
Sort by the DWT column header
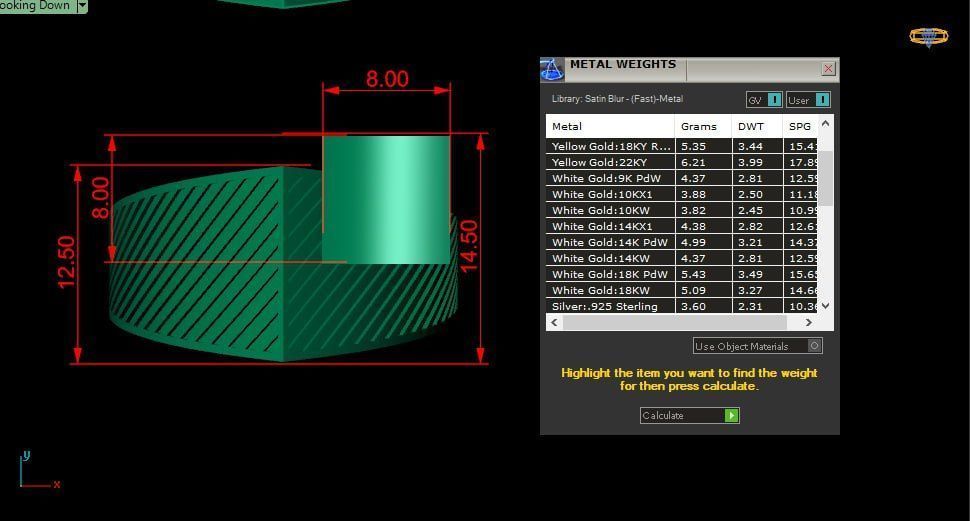[757, 126]
